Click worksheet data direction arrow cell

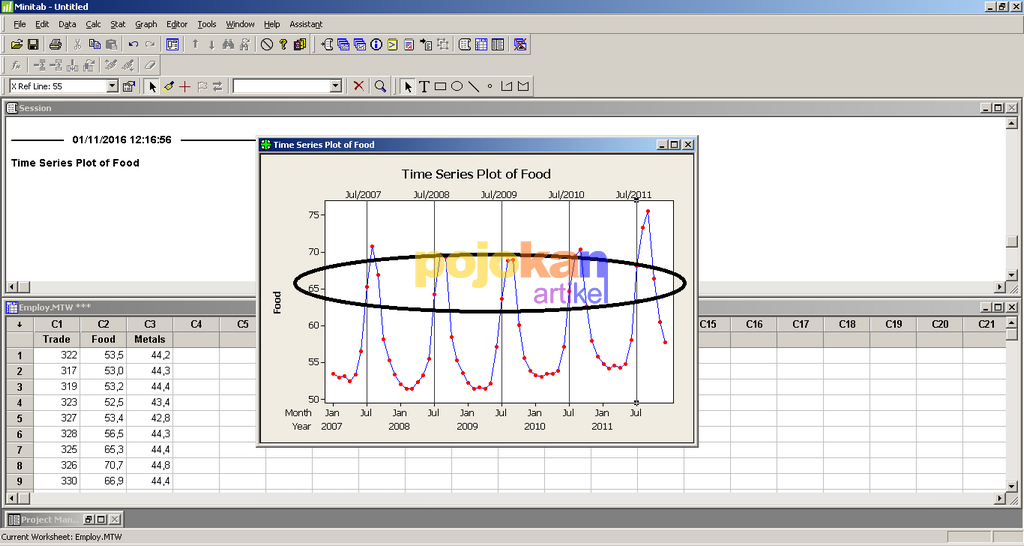19,324
